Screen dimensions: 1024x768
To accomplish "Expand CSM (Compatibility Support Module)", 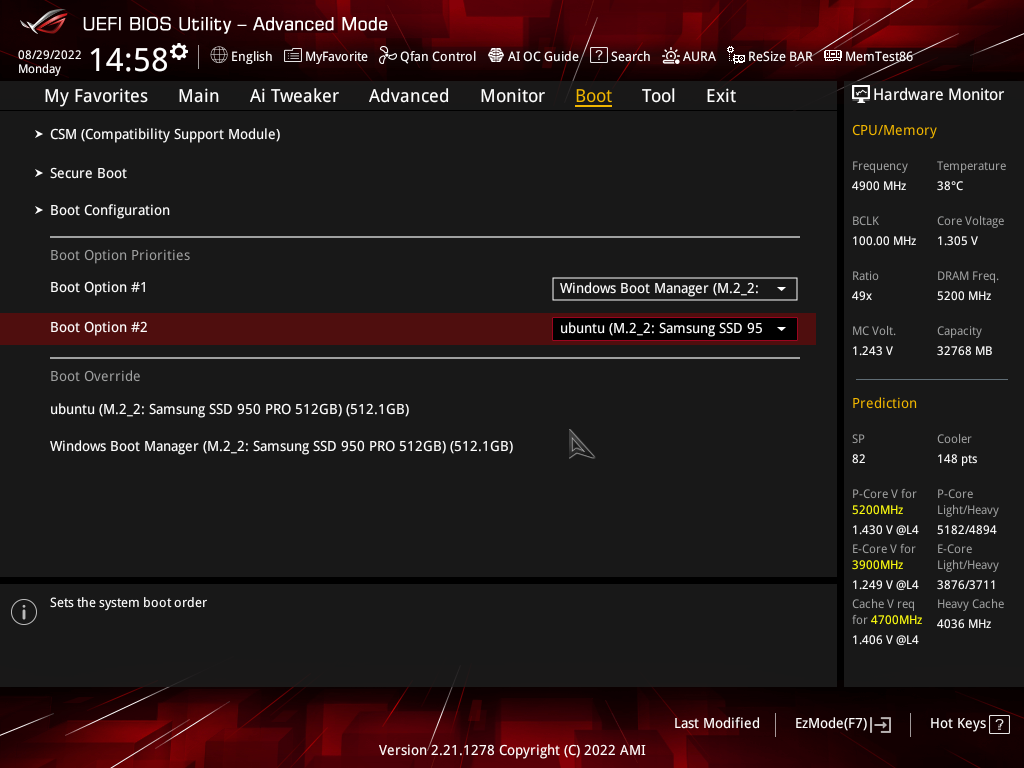I will (165, 134).
